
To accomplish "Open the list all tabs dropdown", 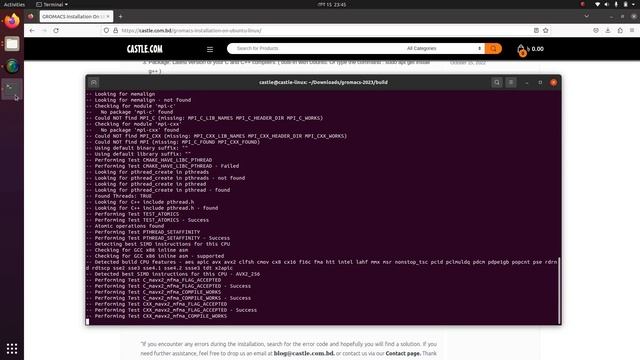I will (x=587, y=16).
